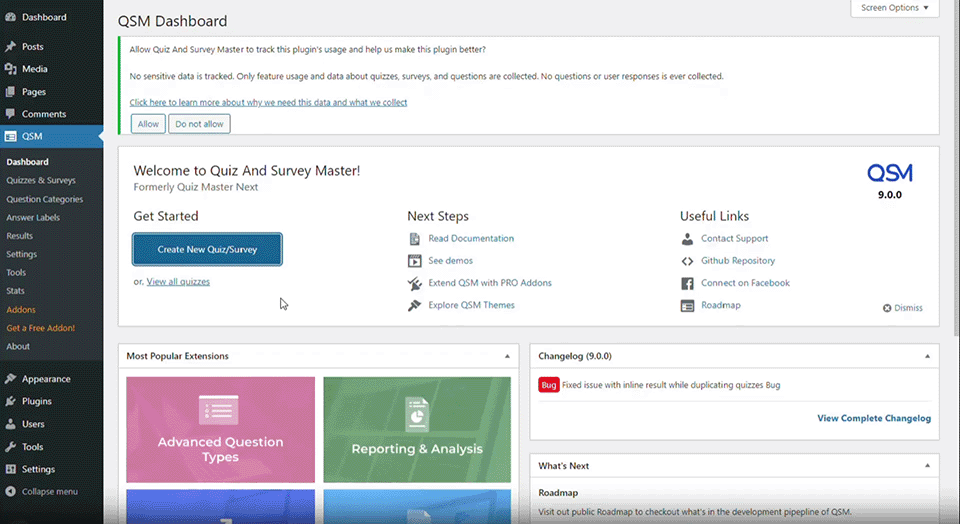
Task: Click the Collapse menu arrow icon
Action: [x=10, y=492]
